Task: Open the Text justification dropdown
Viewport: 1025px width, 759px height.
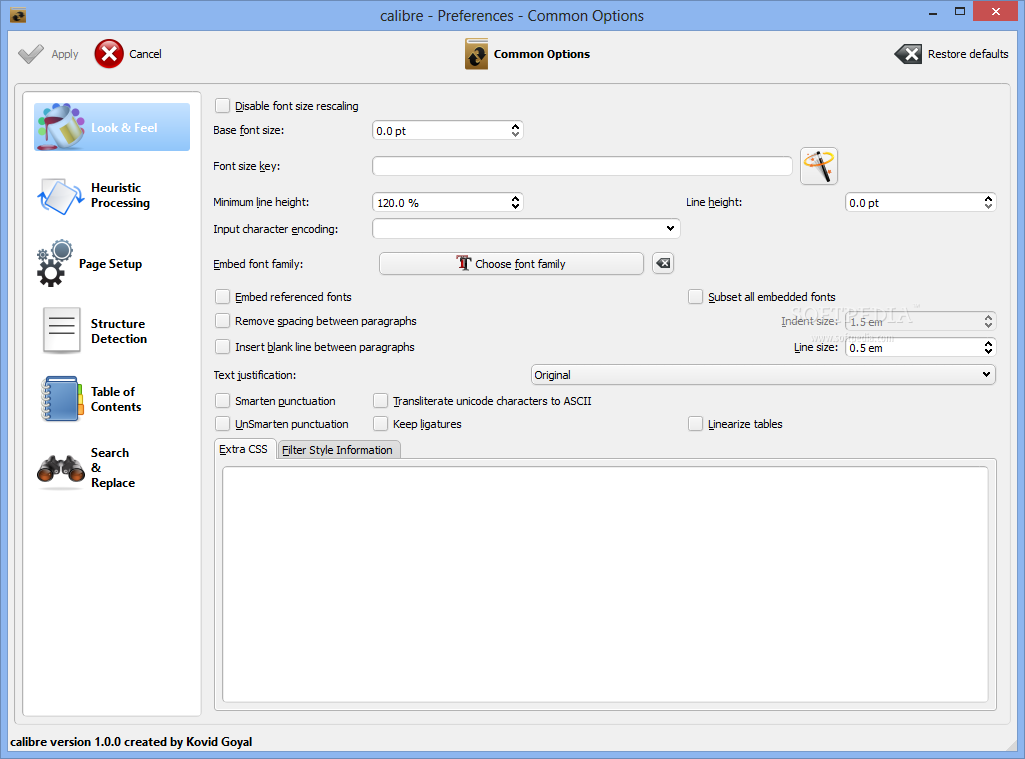Action: click(x=764, y=375)
